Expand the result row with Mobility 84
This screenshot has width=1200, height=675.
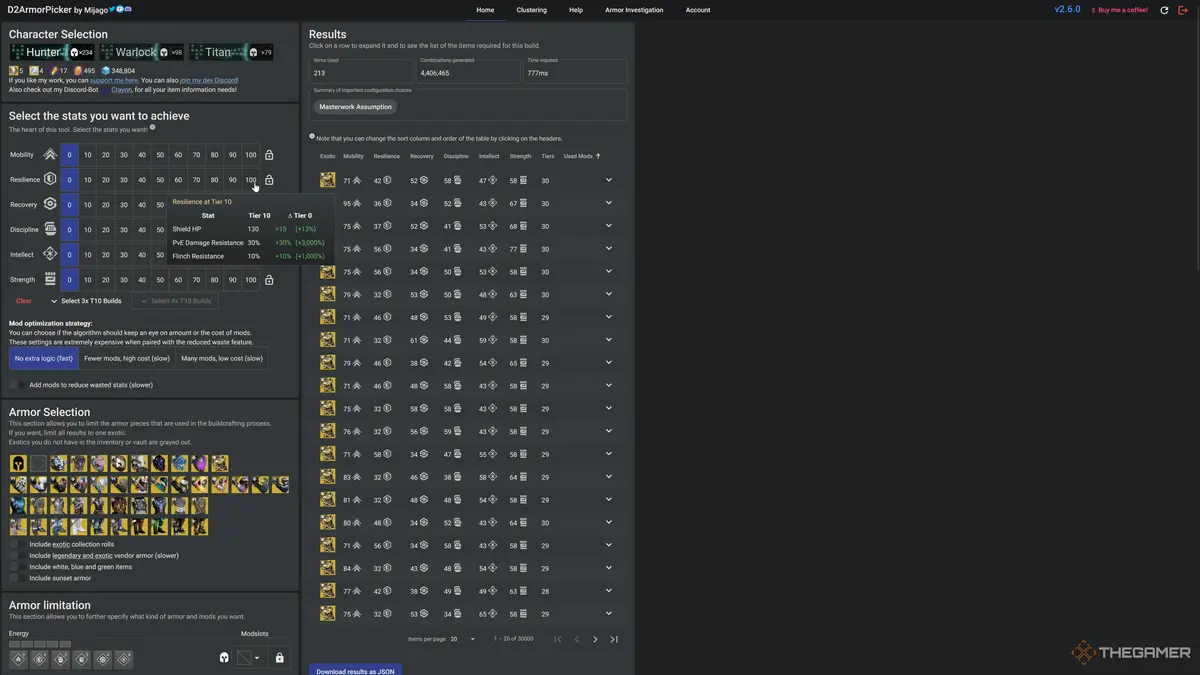(609, 568)
